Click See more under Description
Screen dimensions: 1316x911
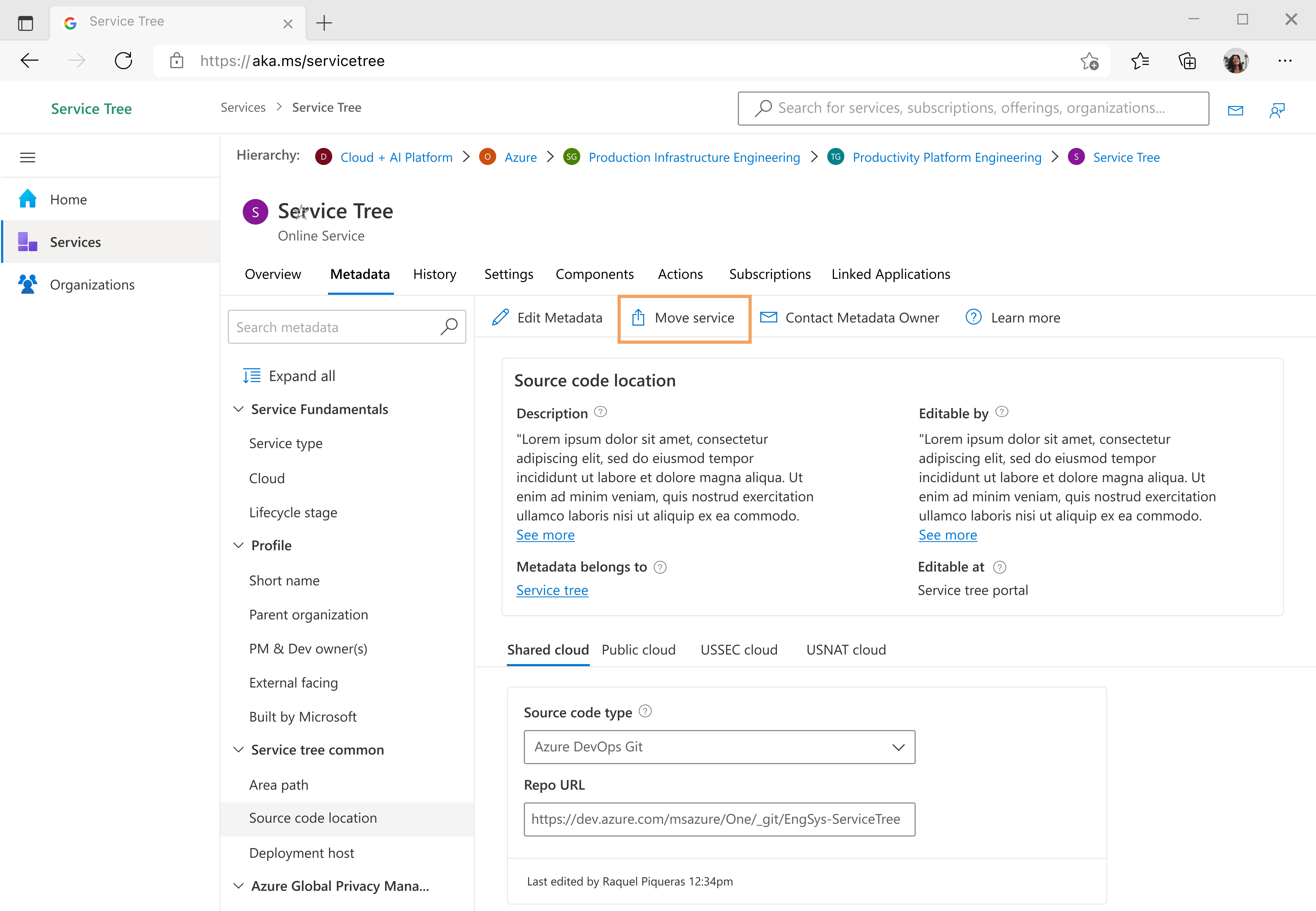pos(545,535)
